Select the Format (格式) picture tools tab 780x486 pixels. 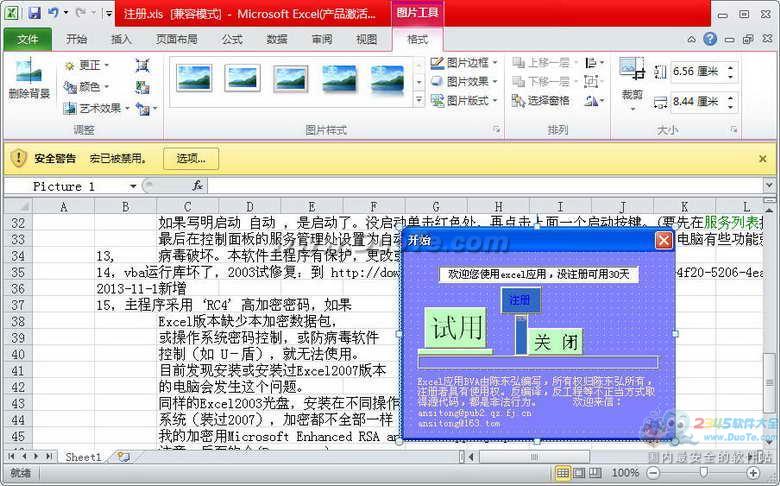click(x=417, y=39)
